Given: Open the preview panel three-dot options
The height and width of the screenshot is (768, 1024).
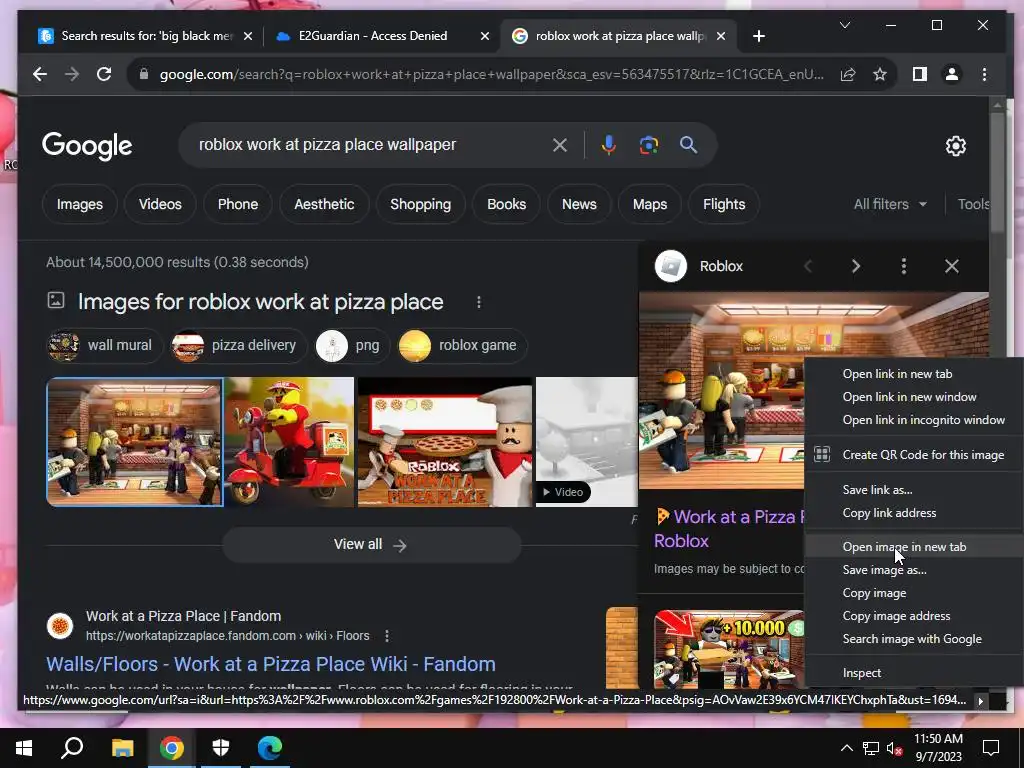Looking at the screenshot, I should pos(904,266).
